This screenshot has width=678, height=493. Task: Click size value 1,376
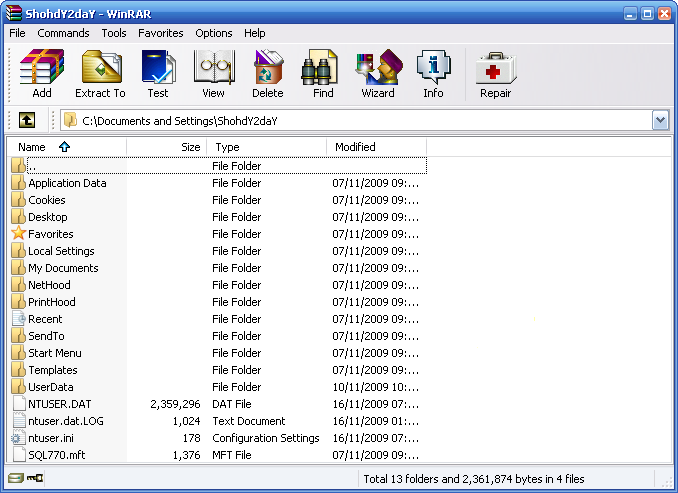pyautogui.click(x=186, y=455)
